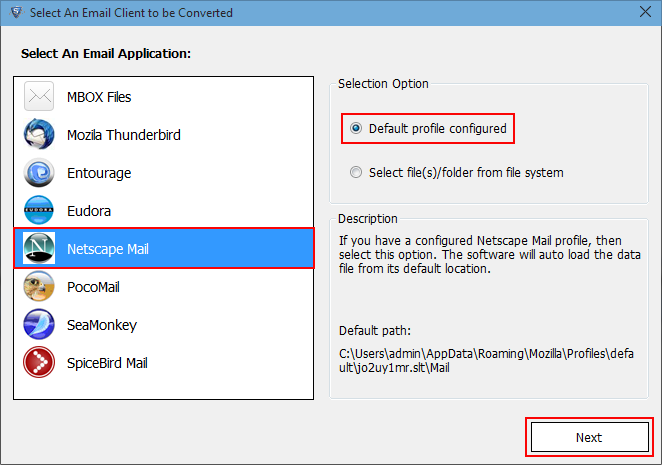Select MBOX Files list entry text
The width and height of the screenshot is (662, 465).
[99, 97]
